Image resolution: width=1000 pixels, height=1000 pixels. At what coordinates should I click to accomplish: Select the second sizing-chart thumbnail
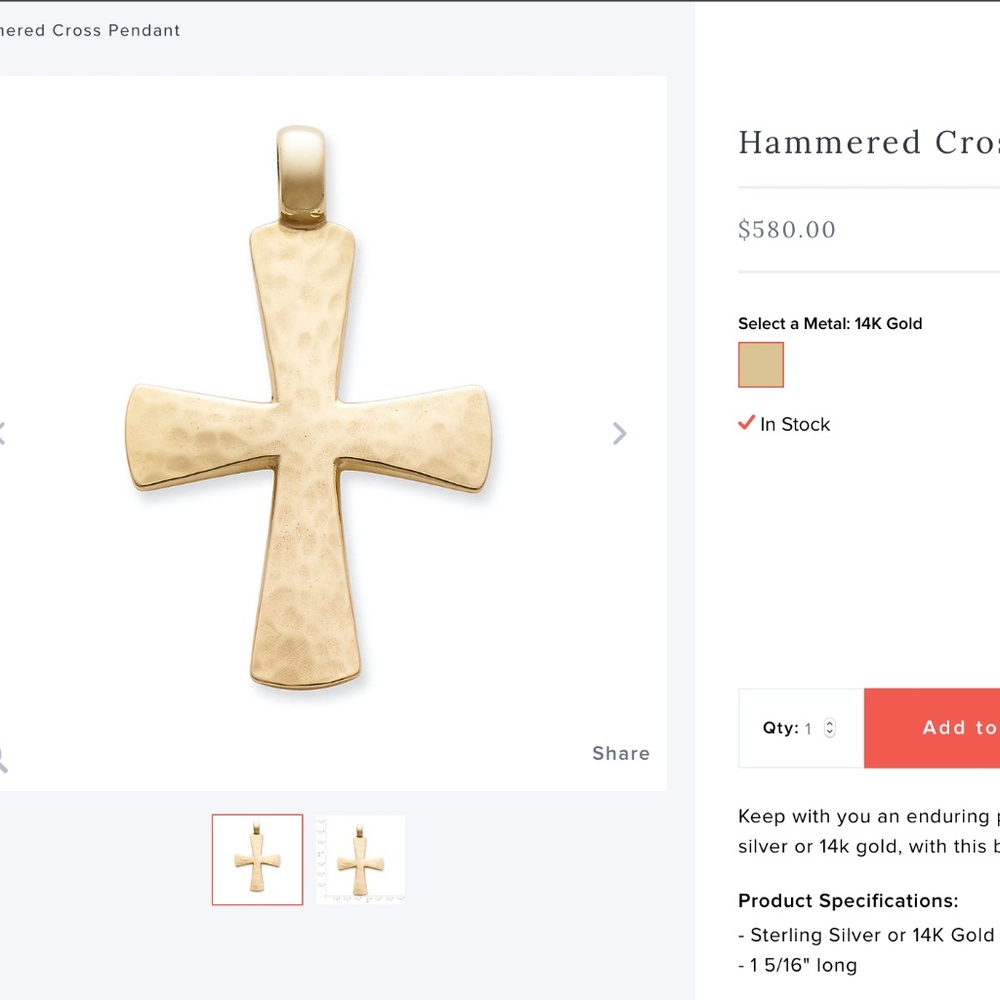point(360,860)
